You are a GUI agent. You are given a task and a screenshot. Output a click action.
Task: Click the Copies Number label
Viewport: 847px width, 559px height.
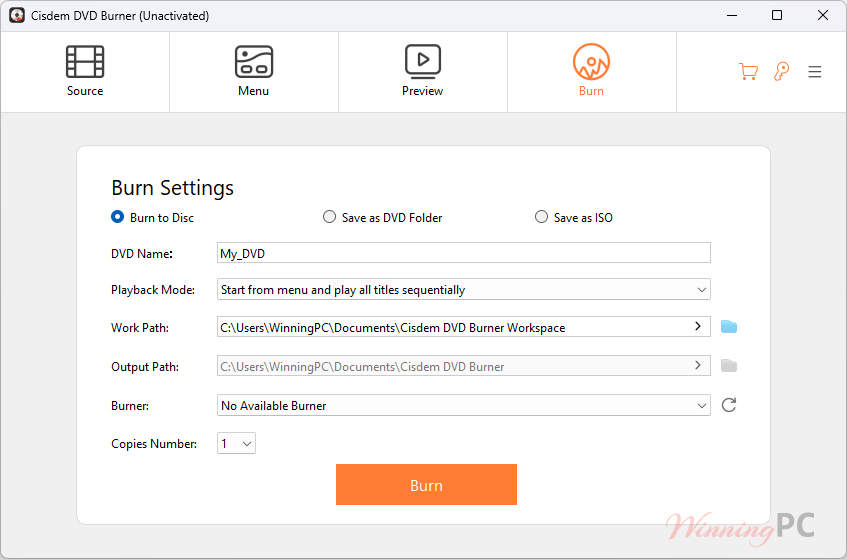[x=154, y=444]
